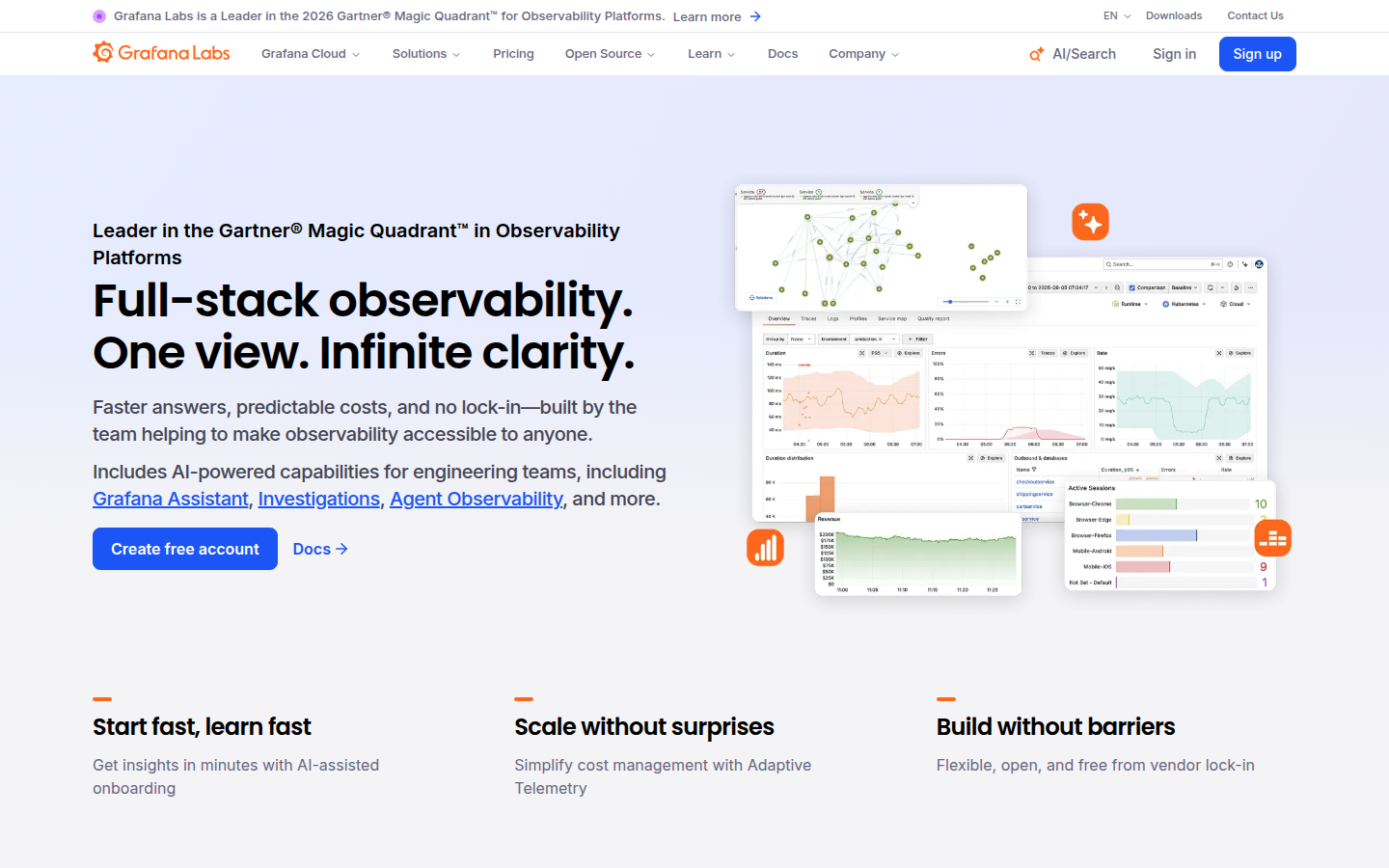The width and height of the screenshot is (1389, 868).
Task: Expand the Open Source menu
Action: [611, 54]
